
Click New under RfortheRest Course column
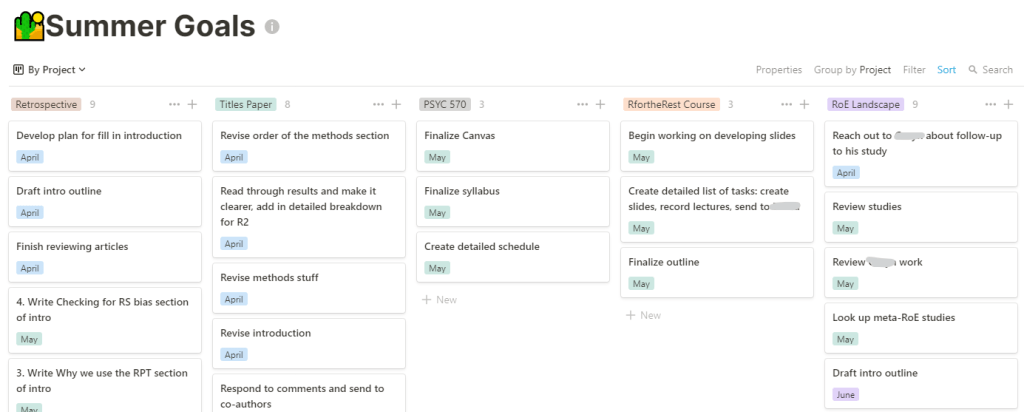(x=644, y=315)
